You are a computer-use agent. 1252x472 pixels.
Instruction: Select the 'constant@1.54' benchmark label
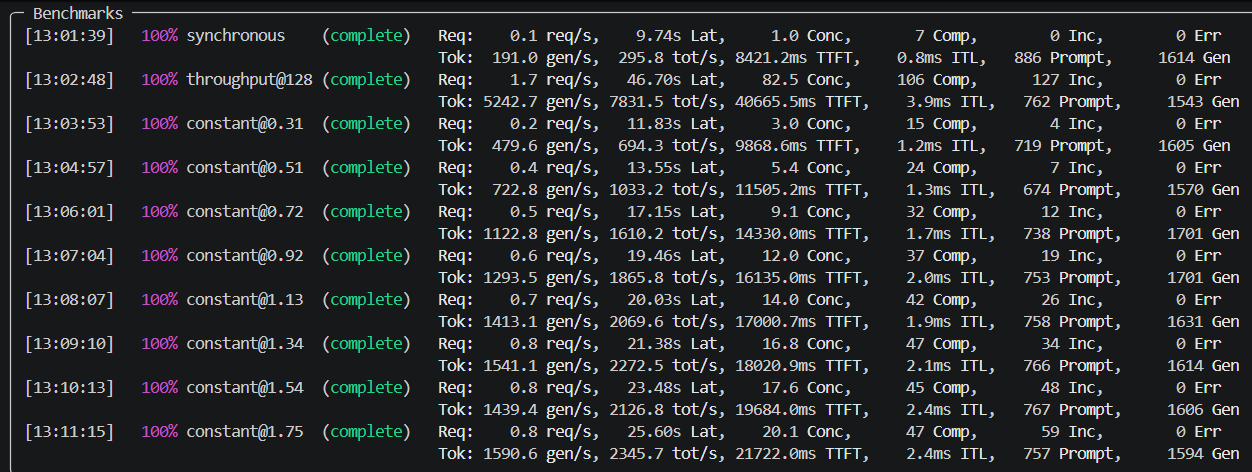244,388
